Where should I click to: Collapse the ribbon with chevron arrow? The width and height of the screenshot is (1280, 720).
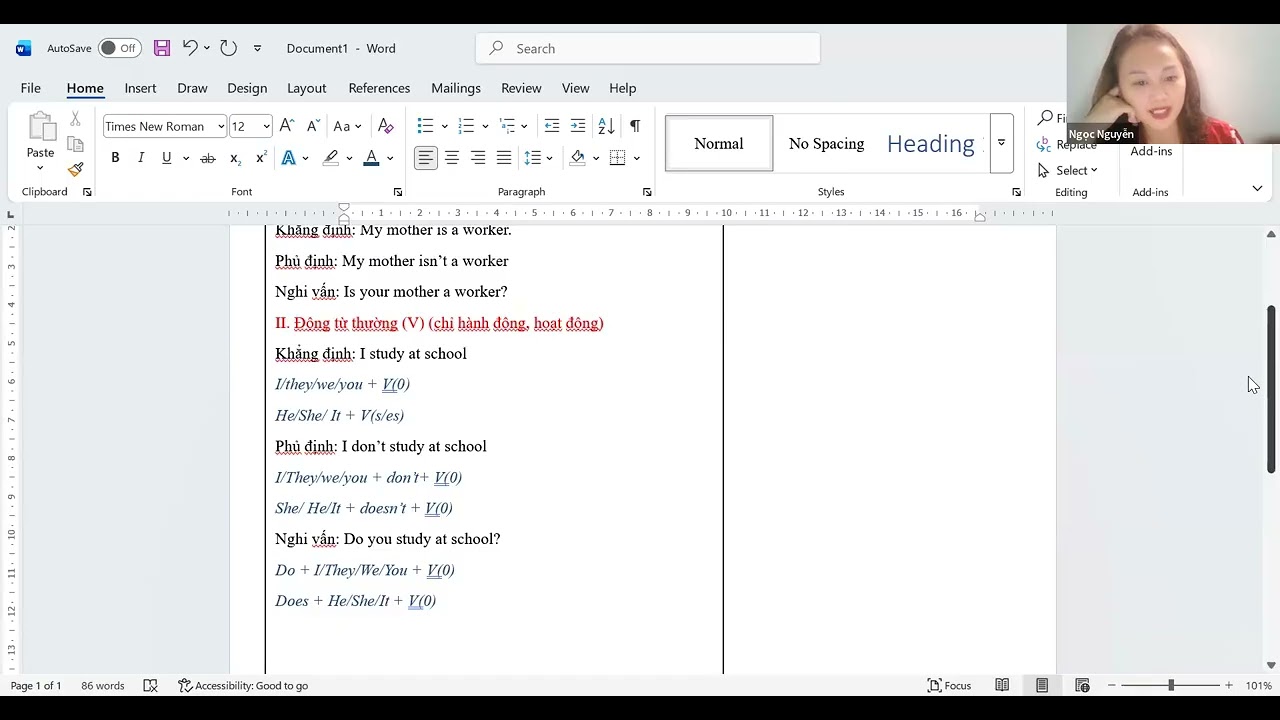[1257, 188]
